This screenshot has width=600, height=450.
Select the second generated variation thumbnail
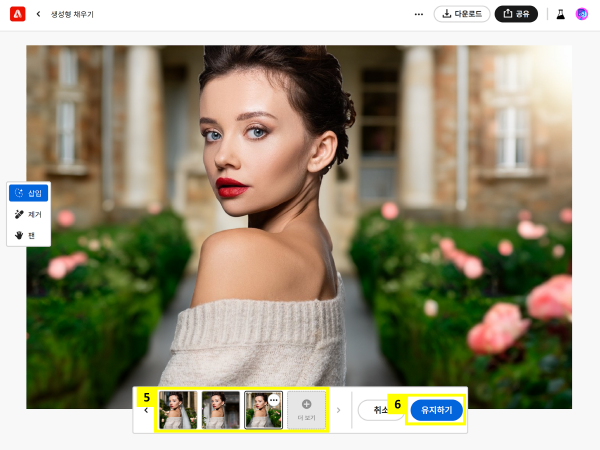[221, 410]
